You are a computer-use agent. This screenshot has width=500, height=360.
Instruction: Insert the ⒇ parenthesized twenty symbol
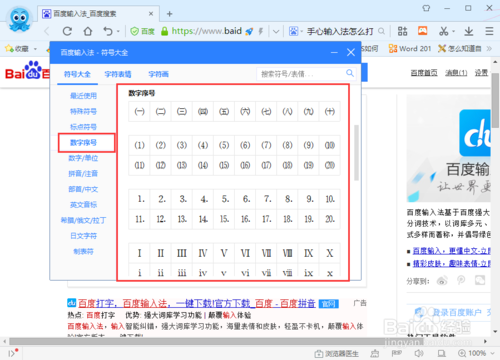(x=330, y=165)
